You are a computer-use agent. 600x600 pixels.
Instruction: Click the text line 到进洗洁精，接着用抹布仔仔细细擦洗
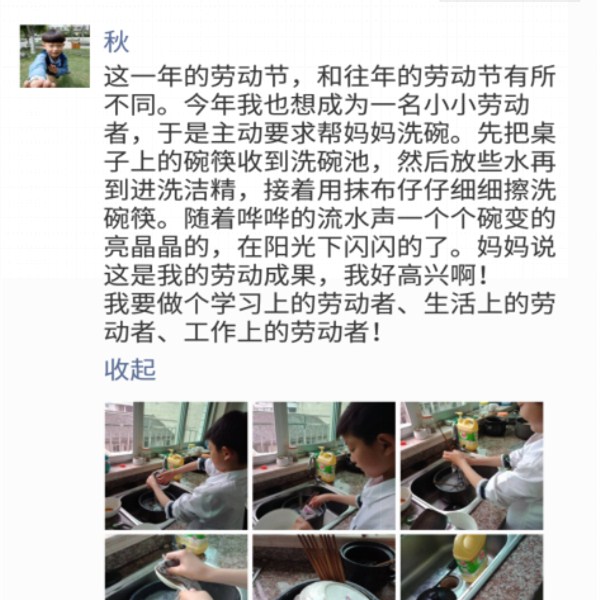[x=330, y=190]
